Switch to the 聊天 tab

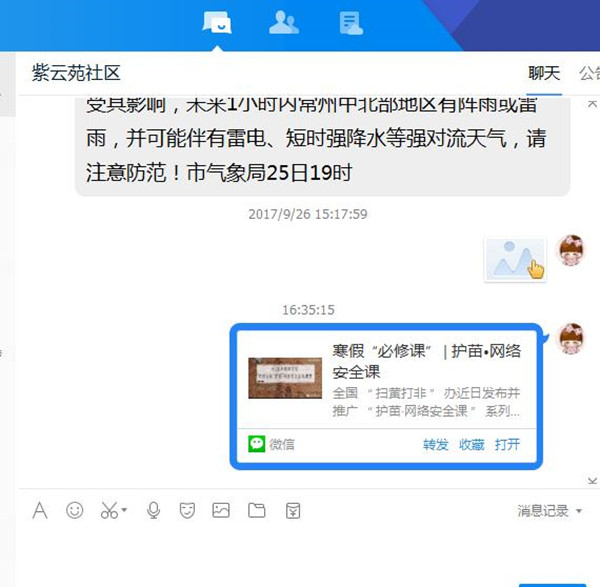[544, 73]
